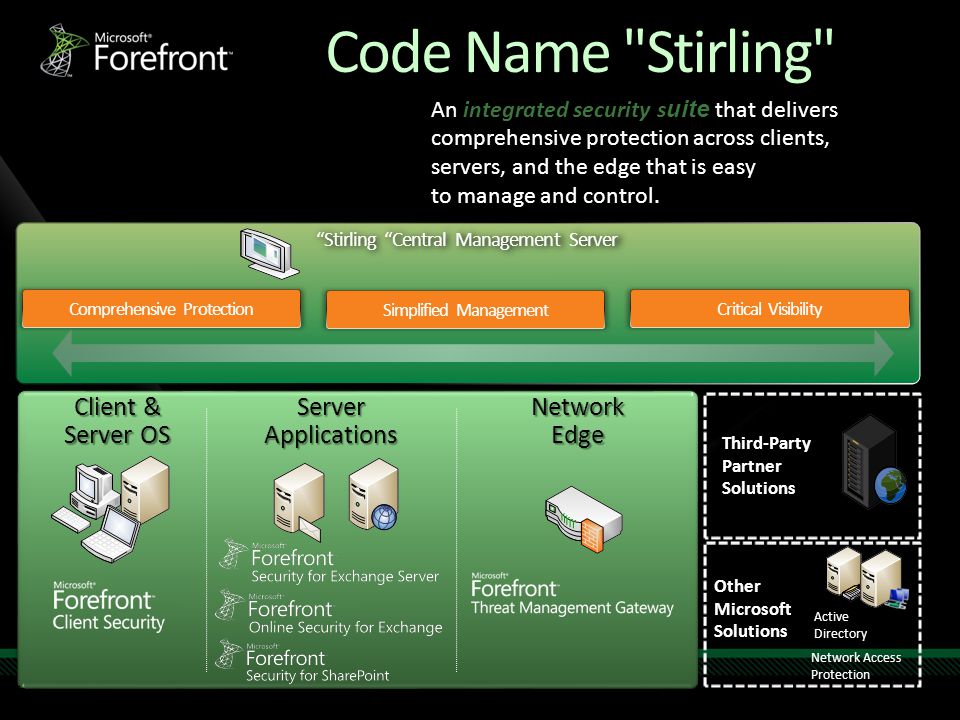The height and width of the screenshot is (720, 960).
Task: Click the 'Third-Party Partner Solutions' label
Action: tap(766, 465)
